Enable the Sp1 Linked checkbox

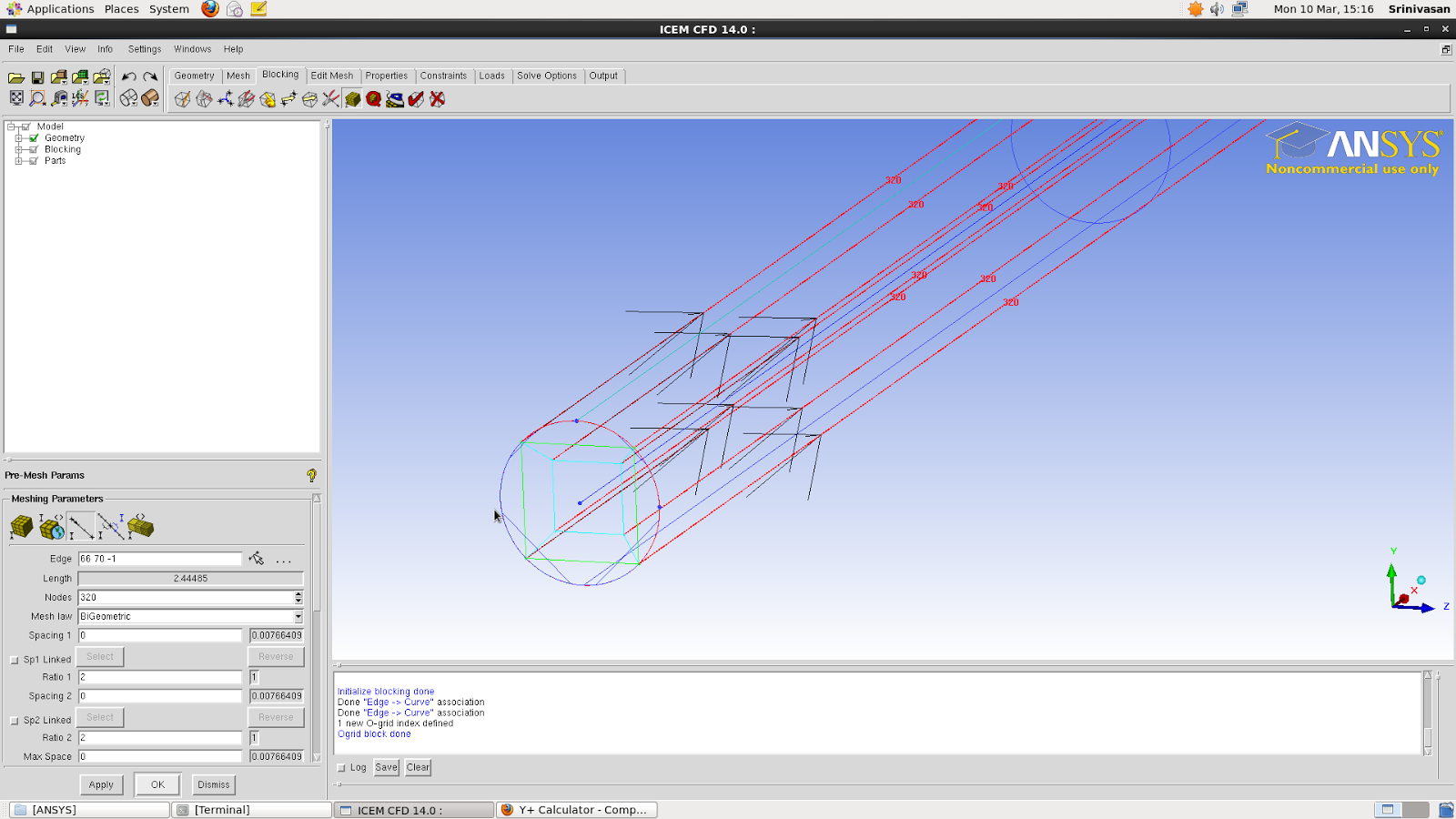(14, 658)
